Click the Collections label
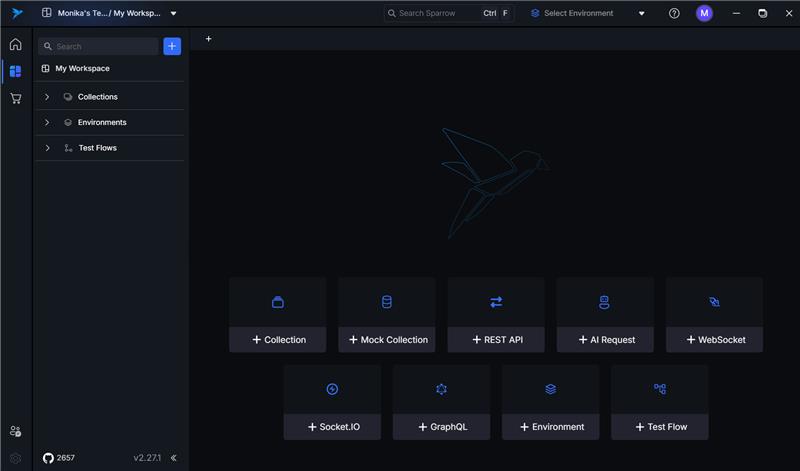Viewport: 800px width, 471px height. (97, 96)
